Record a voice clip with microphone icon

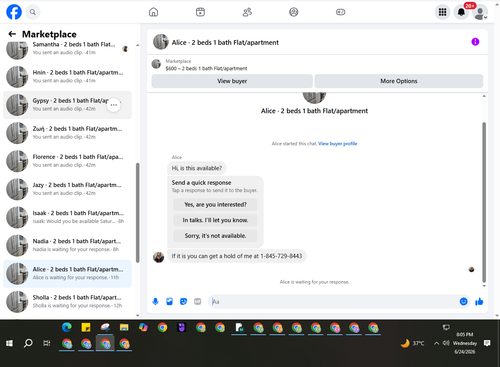point(155,302)
